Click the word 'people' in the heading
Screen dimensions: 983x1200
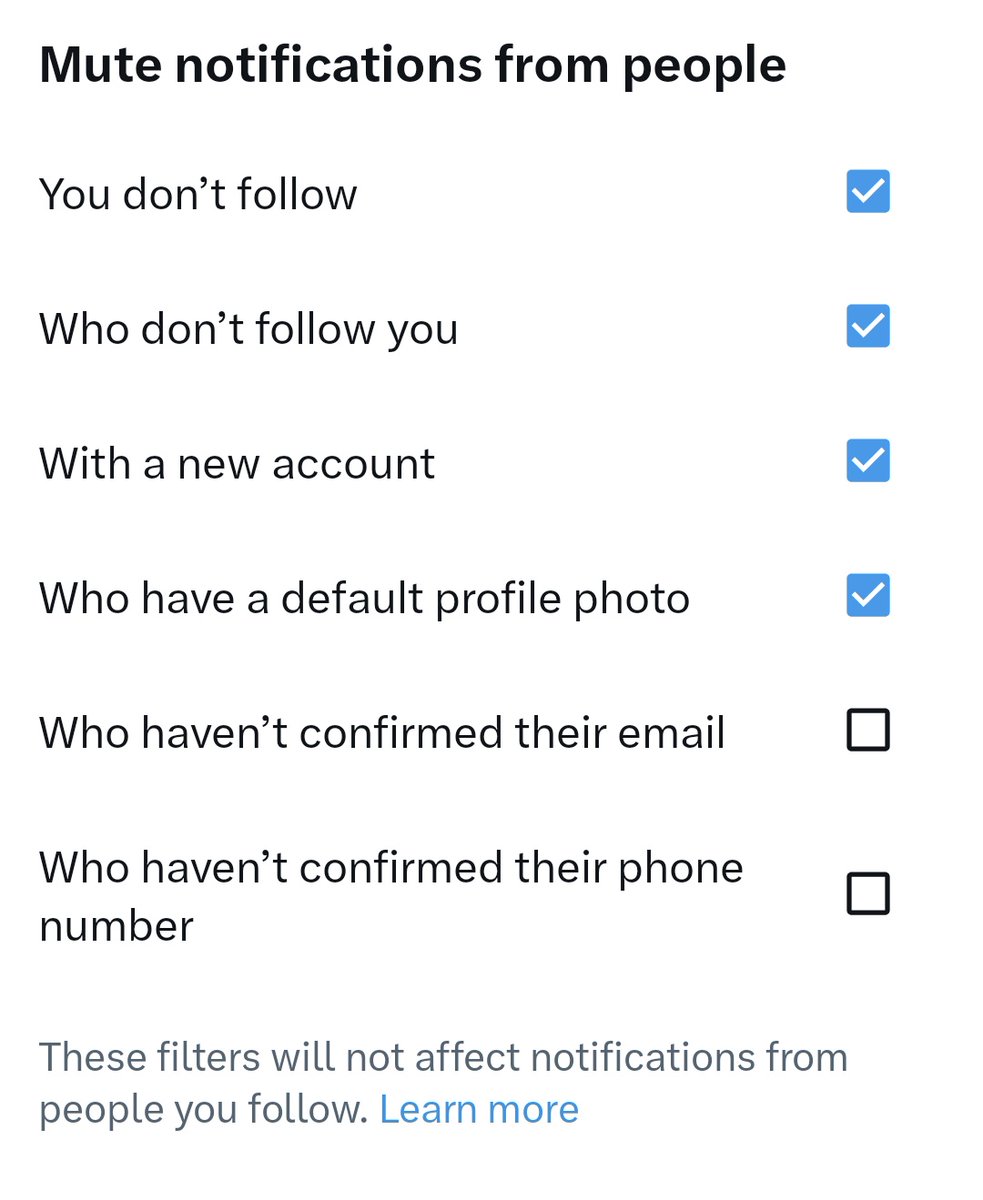[704, 67]
